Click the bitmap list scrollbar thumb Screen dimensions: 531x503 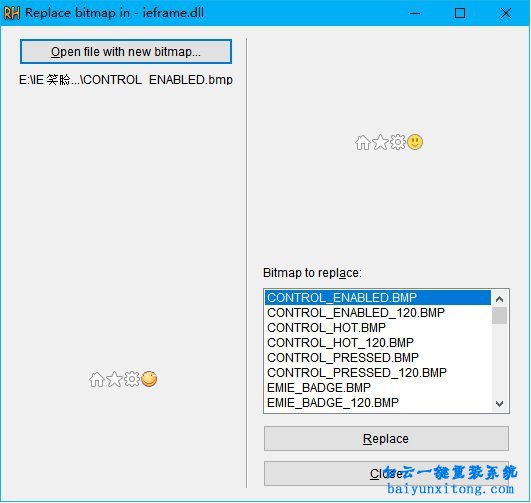(x=499, y=315)
